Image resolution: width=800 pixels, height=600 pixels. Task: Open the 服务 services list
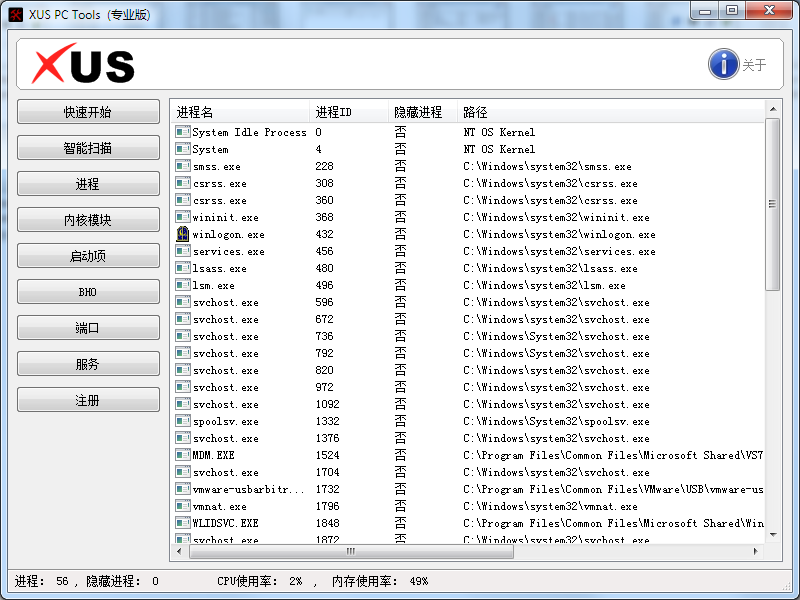(88, 364)
